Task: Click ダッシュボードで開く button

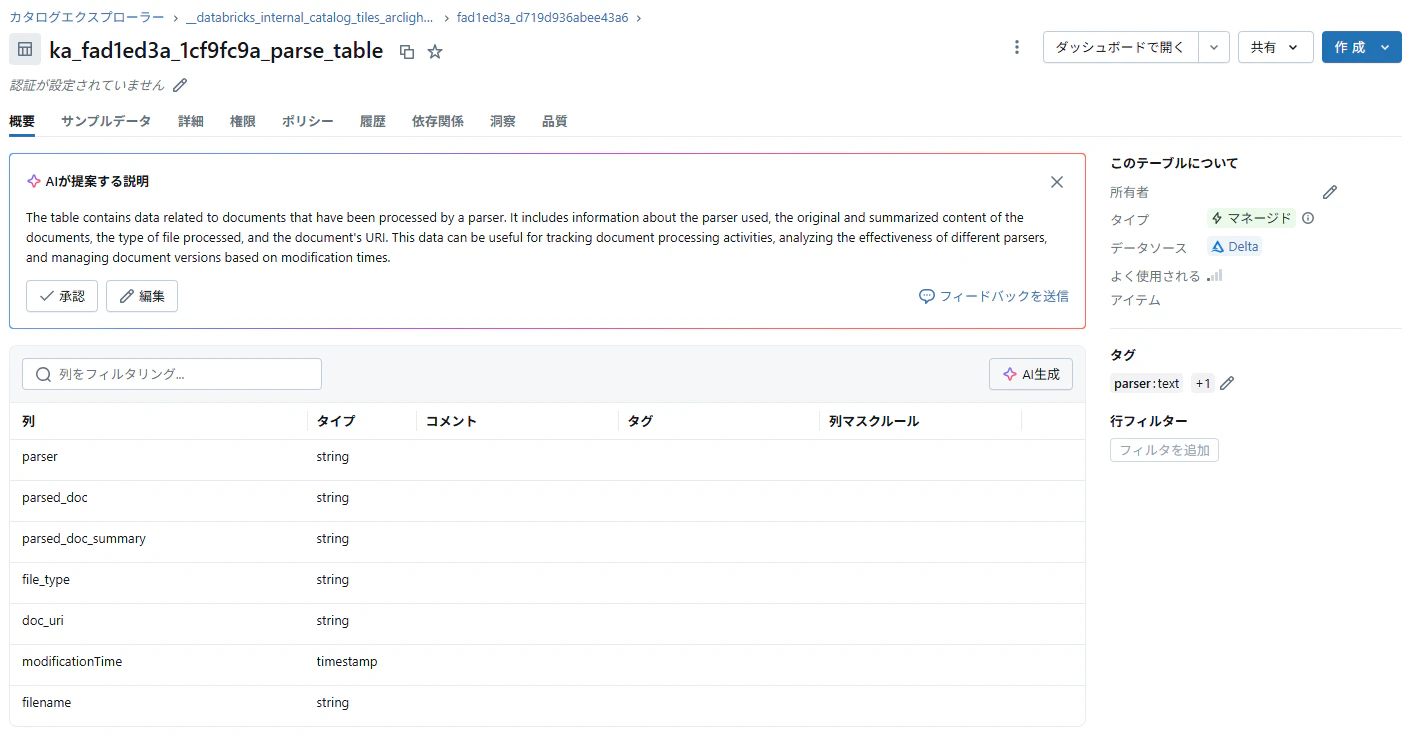Action: (1121, 47)
